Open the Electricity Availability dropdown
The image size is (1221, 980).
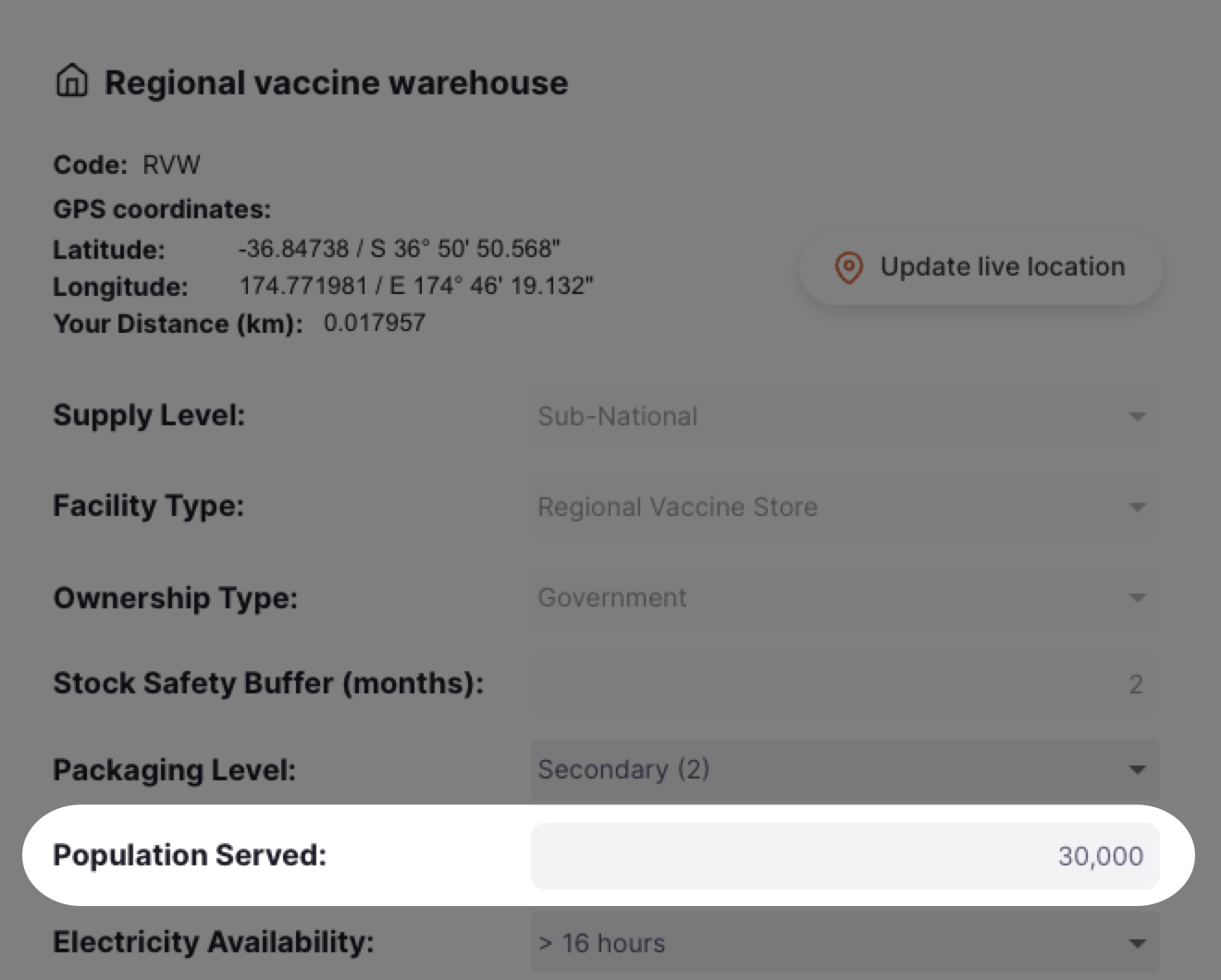(x=845, y=943)
